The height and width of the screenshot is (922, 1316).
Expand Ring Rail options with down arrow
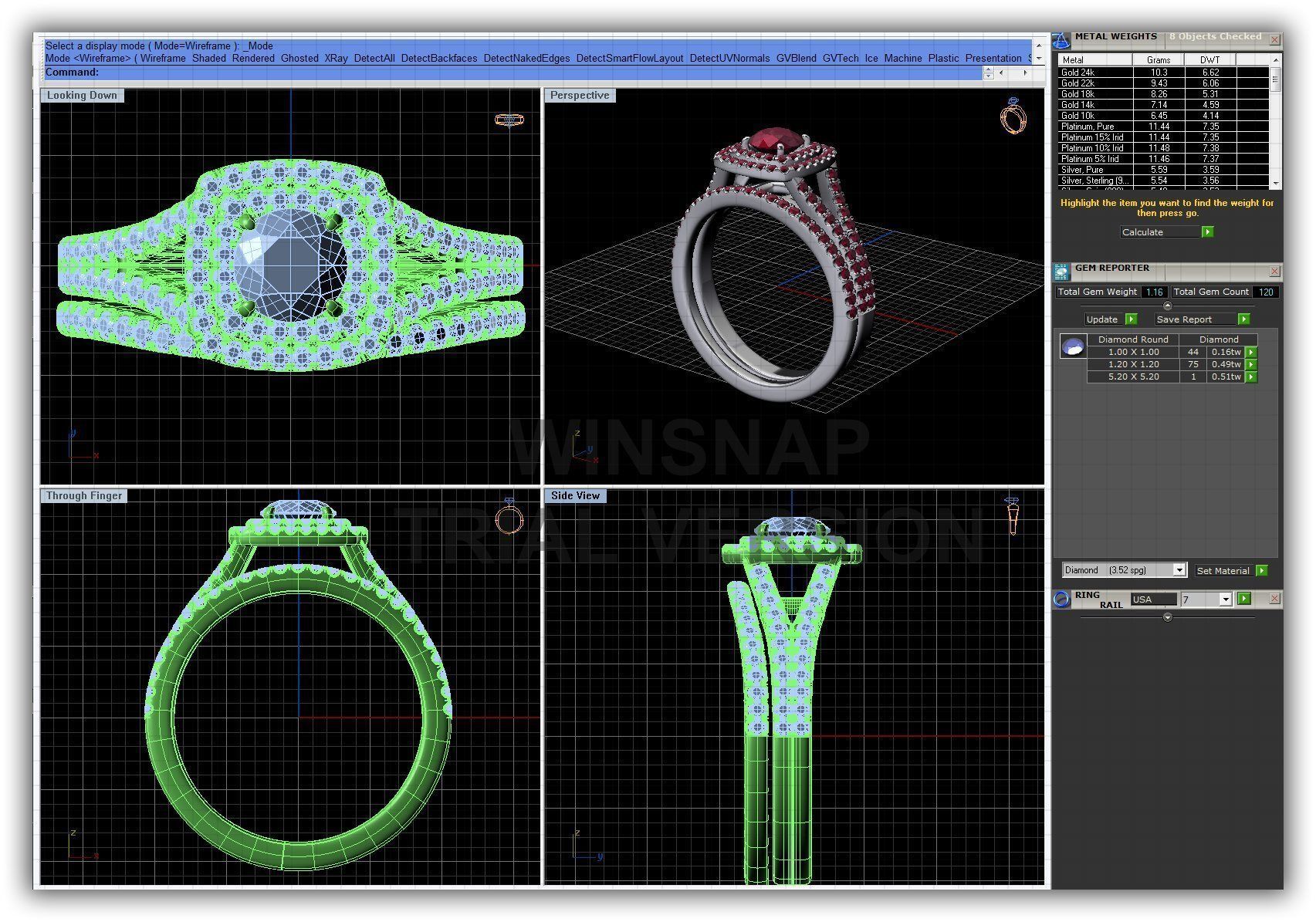tap(1167, 617)
